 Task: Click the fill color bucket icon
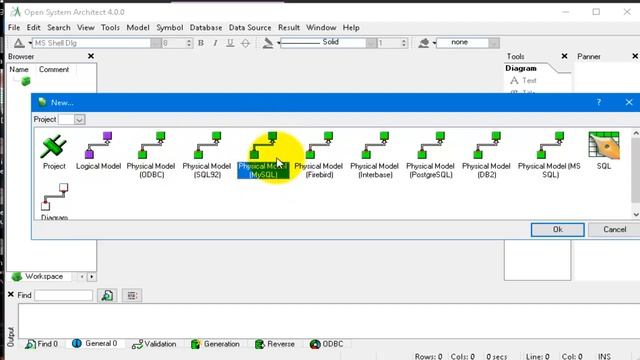coord(424,43)
